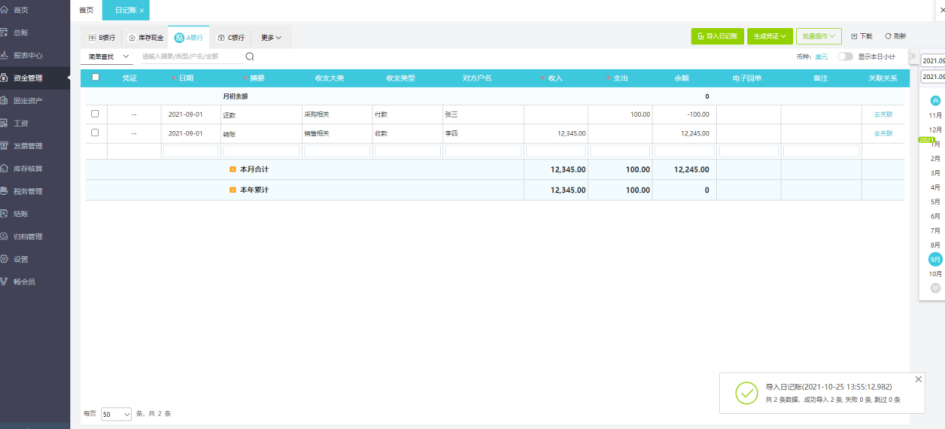Expand the 本年累计 row icon
The height and width of the screenshot is (429, 945).
click(x=233, y=190)
